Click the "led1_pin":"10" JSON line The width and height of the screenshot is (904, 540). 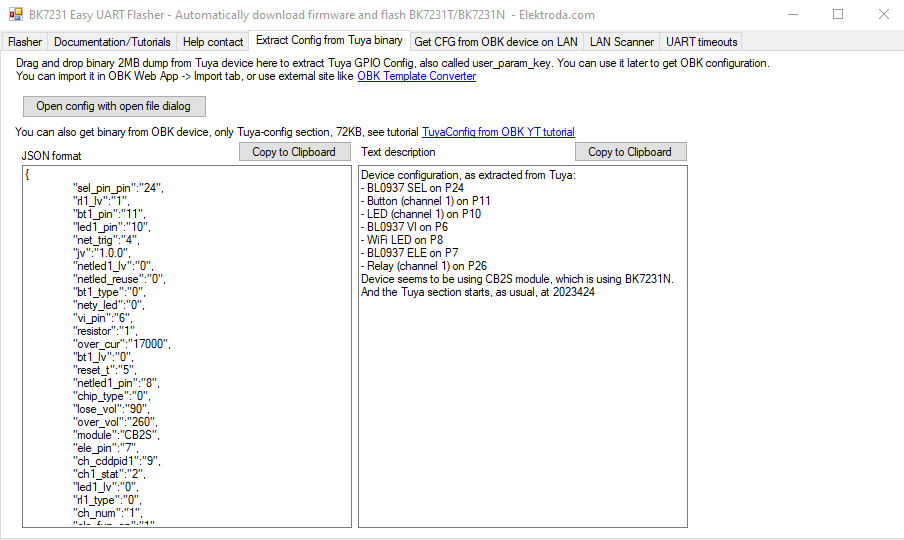[x=111, y=227]
